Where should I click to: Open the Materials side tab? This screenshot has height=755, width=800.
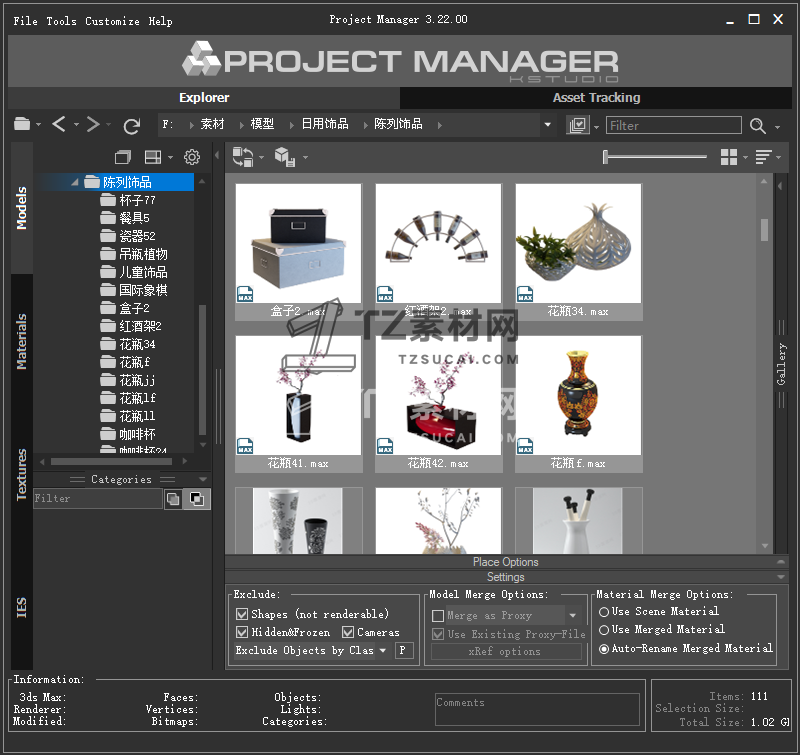22,341
